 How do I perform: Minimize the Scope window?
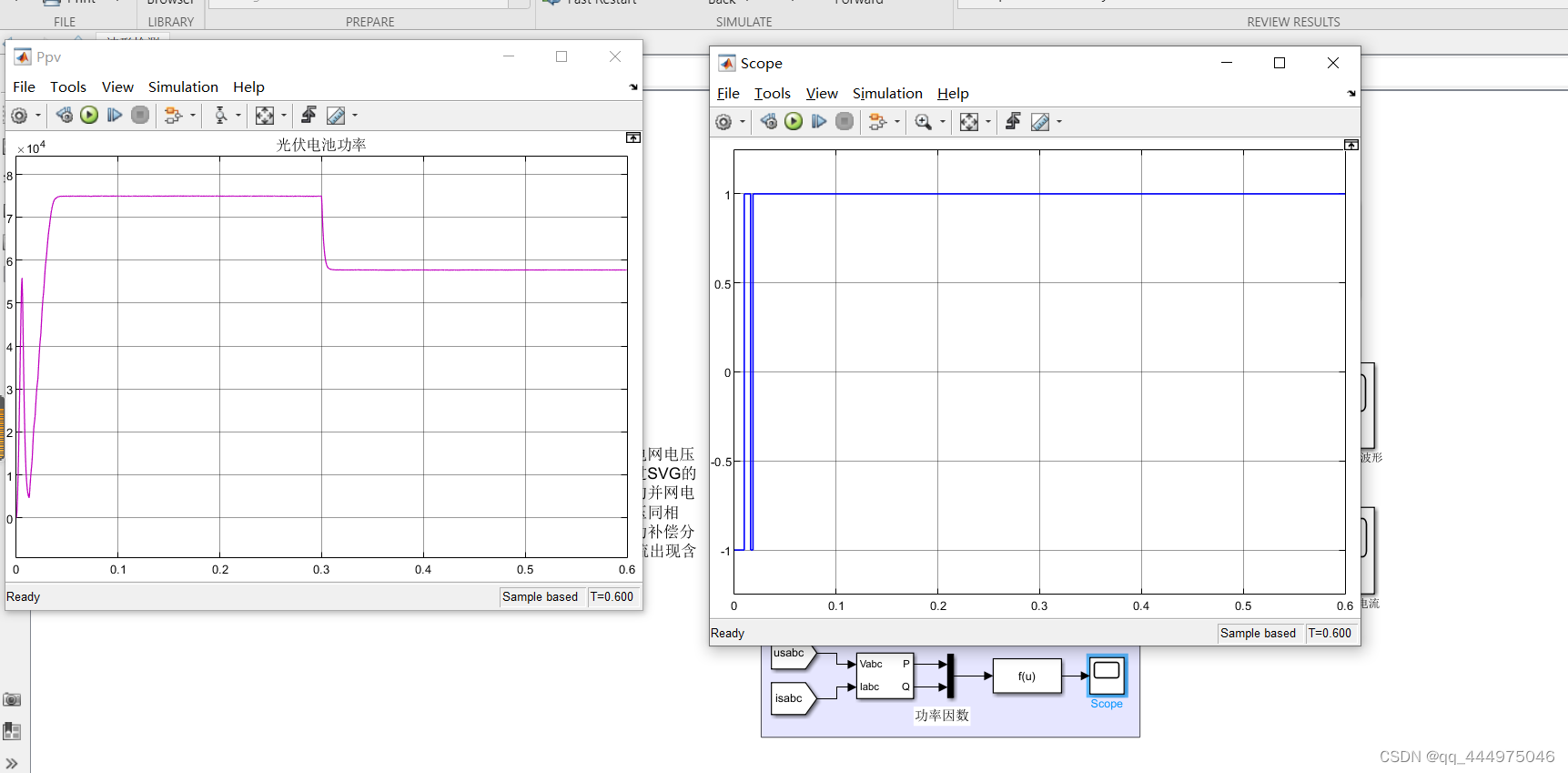coord(1227,63)
